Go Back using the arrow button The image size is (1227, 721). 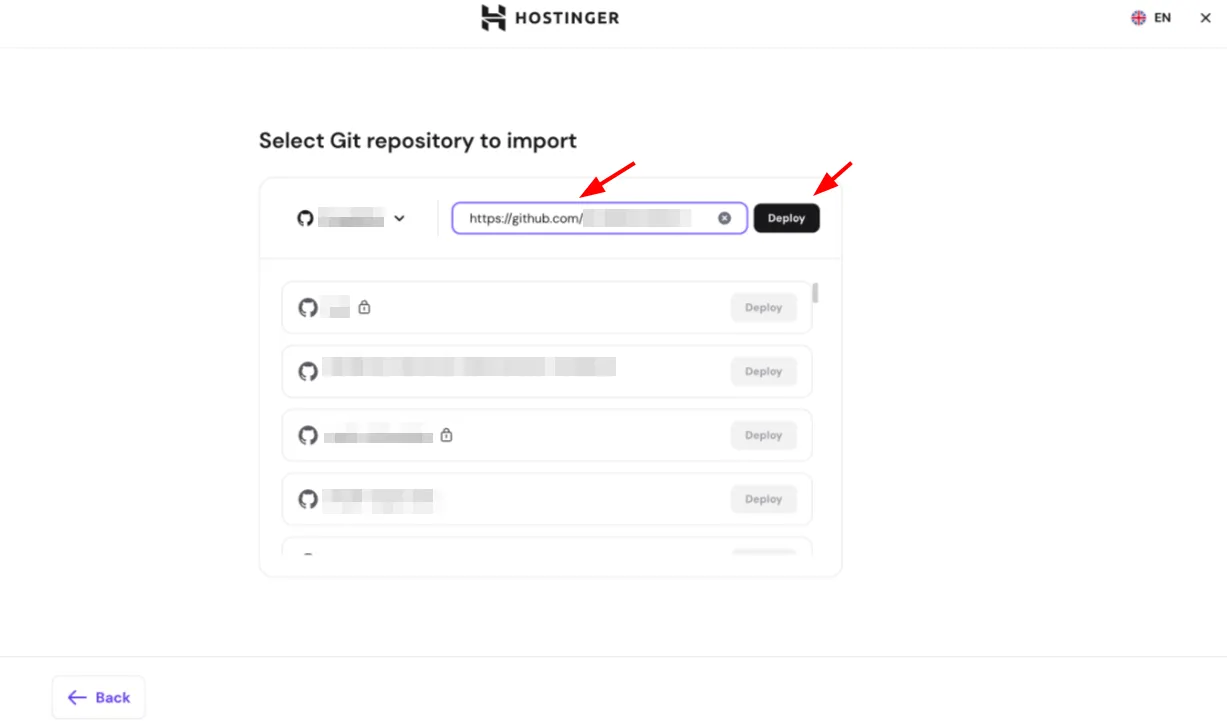point(98,697)
